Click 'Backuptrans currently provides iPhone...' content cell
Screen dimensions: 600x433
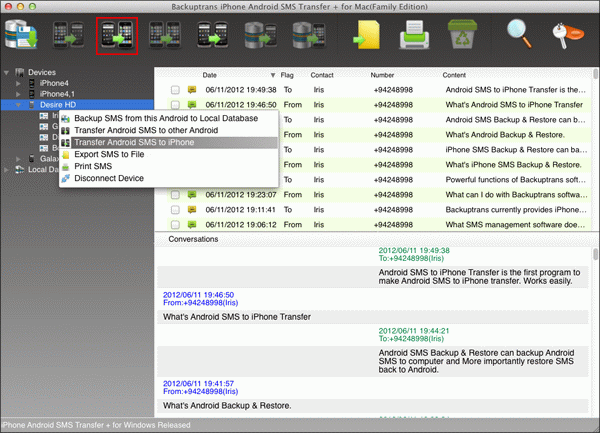click(x=515, y=210)
